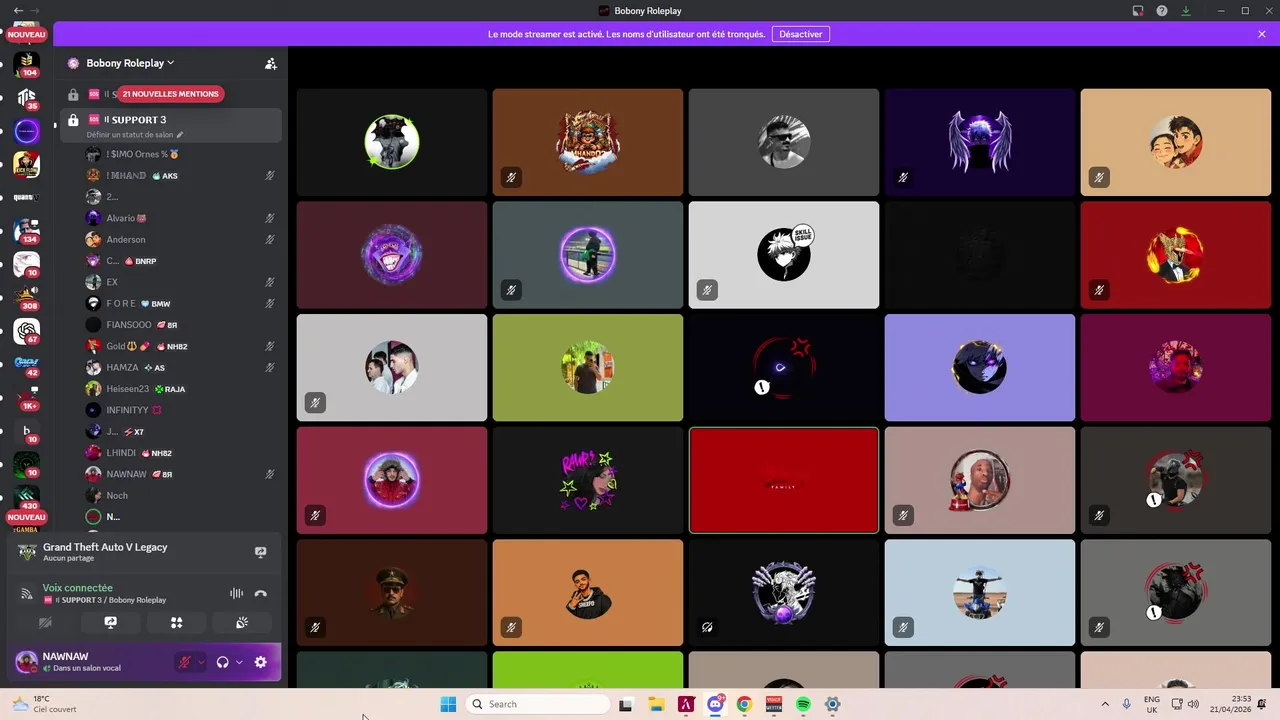Open the Bobony Roleplay server menu
The height and width of the screenshot is (720, 1280).
click(130, 63)
